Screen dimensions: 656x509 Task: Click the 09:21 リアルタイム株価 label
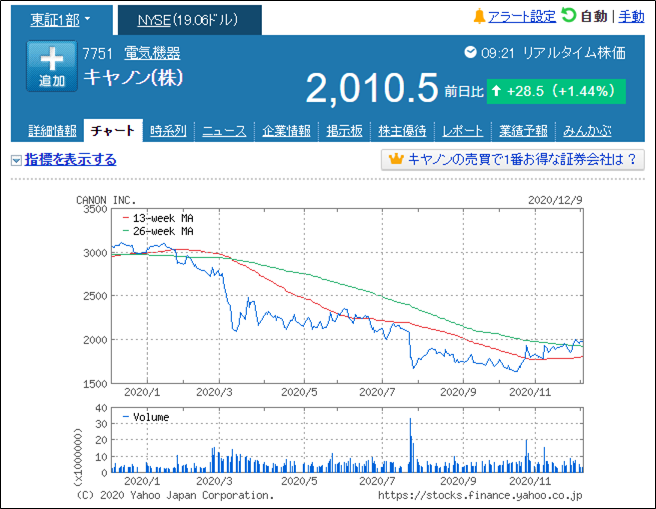click(x=553, y=53)
